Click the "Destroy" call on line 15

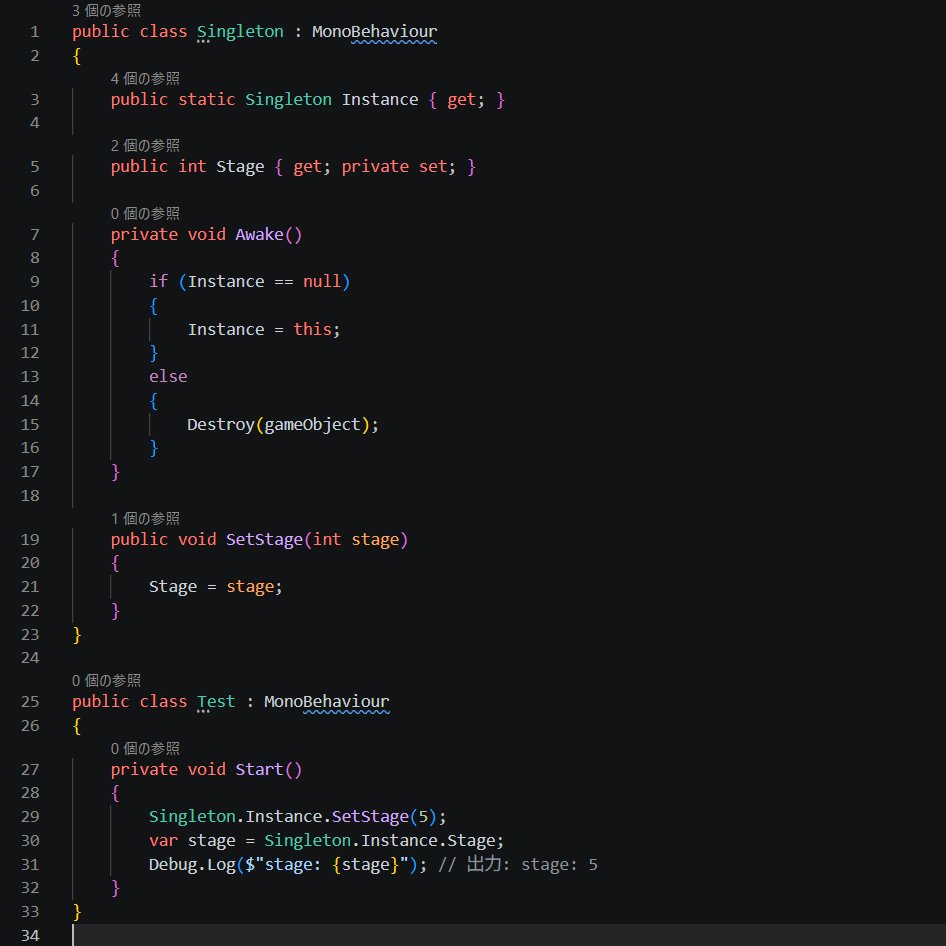[x=221, y=425]
